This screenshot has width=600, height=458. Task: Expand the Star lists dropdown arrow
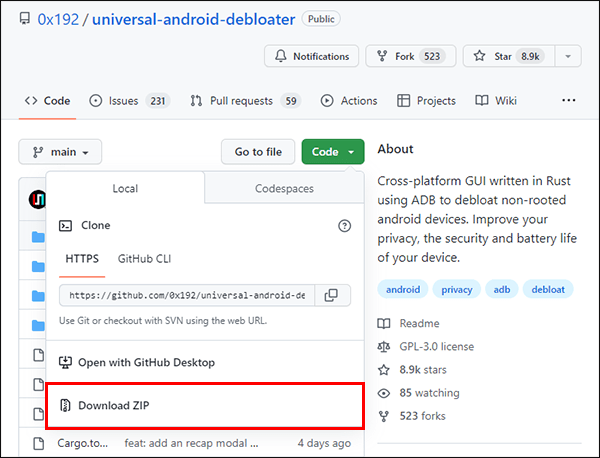pos(568,56)
